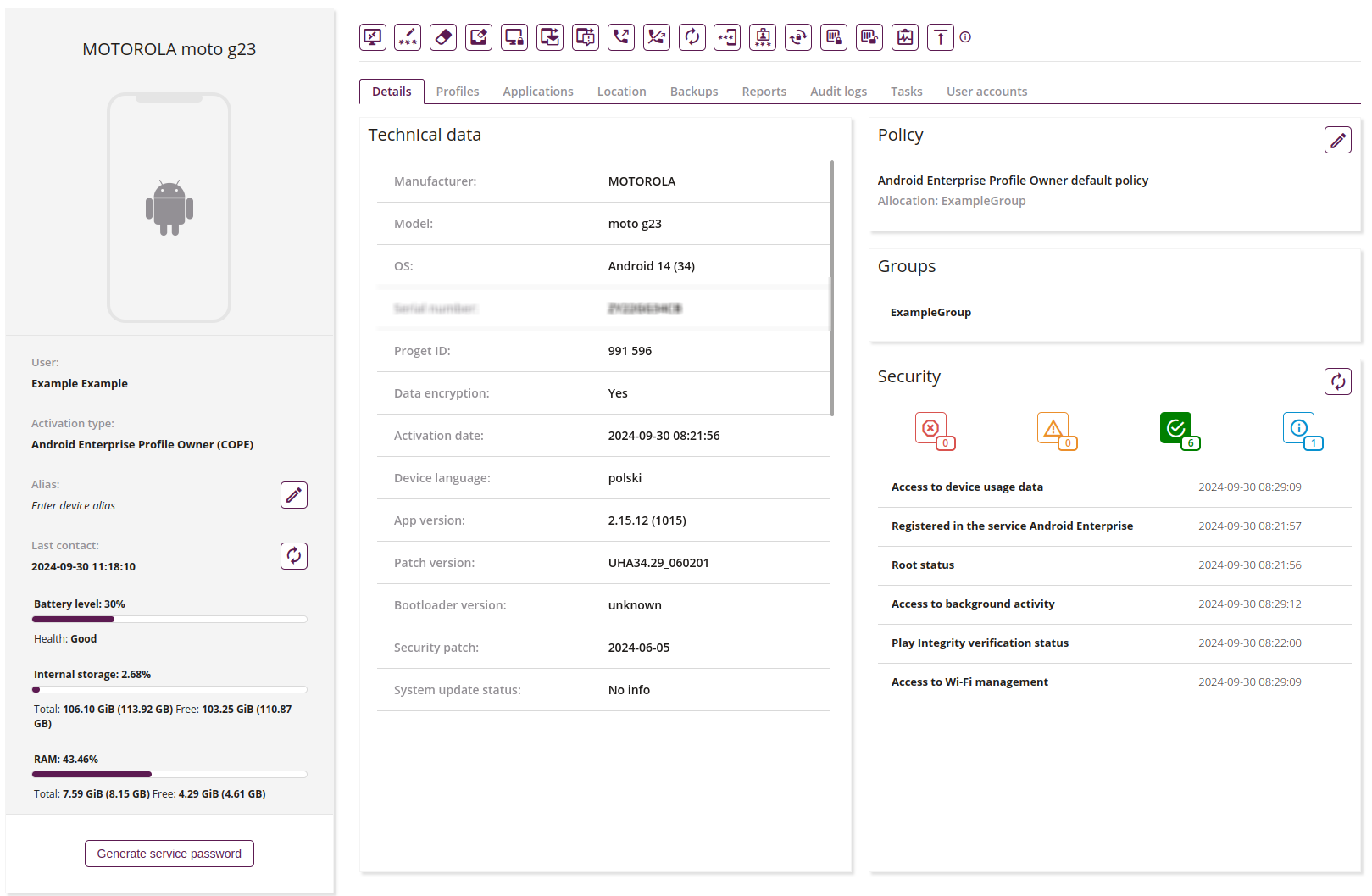Click the barcode with closed padlock icon
1372x896 pixels.
click(x=834, y=37)
